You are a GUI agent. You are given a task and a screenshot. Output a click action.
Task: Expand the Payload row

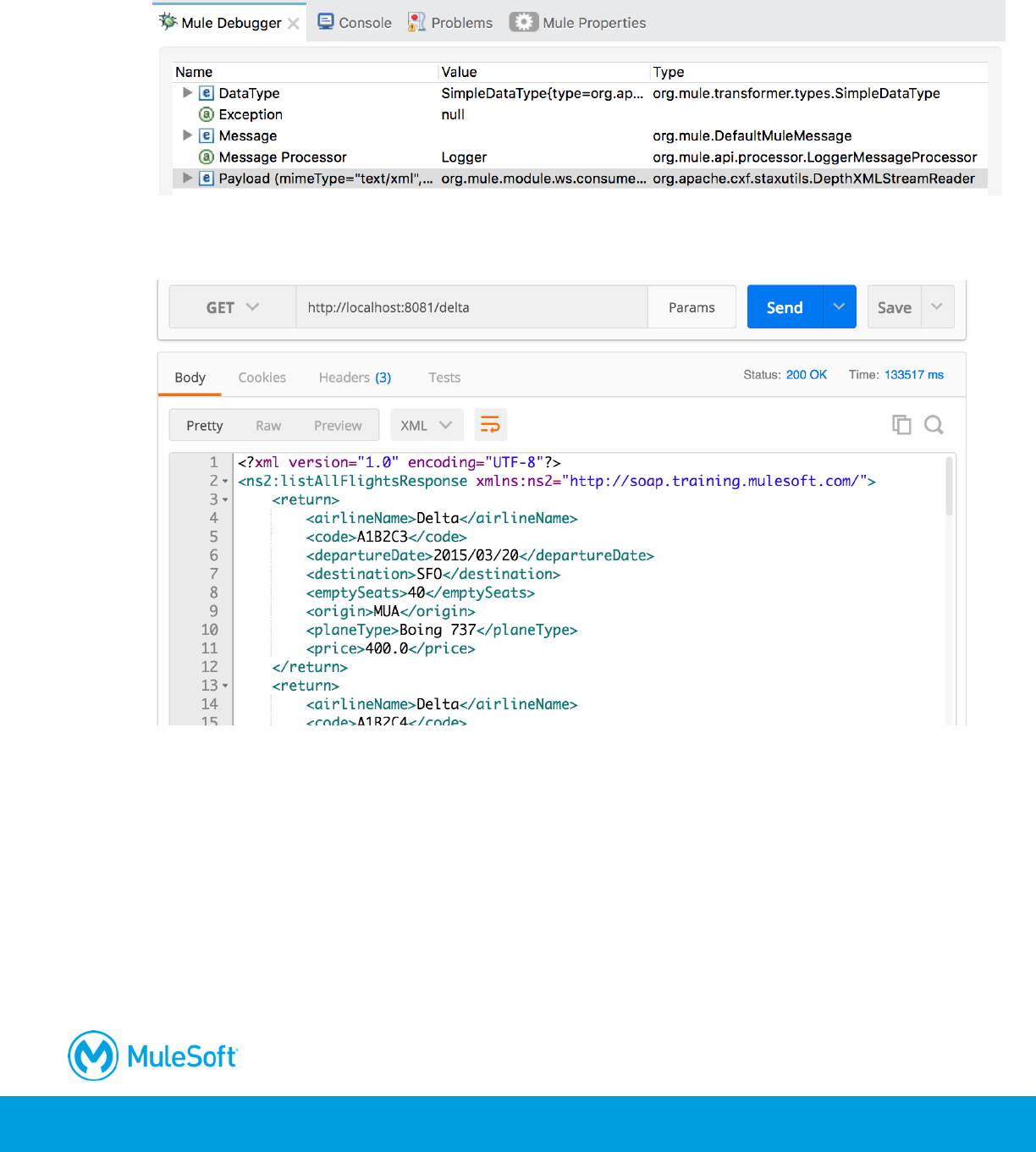click(187, 178)
